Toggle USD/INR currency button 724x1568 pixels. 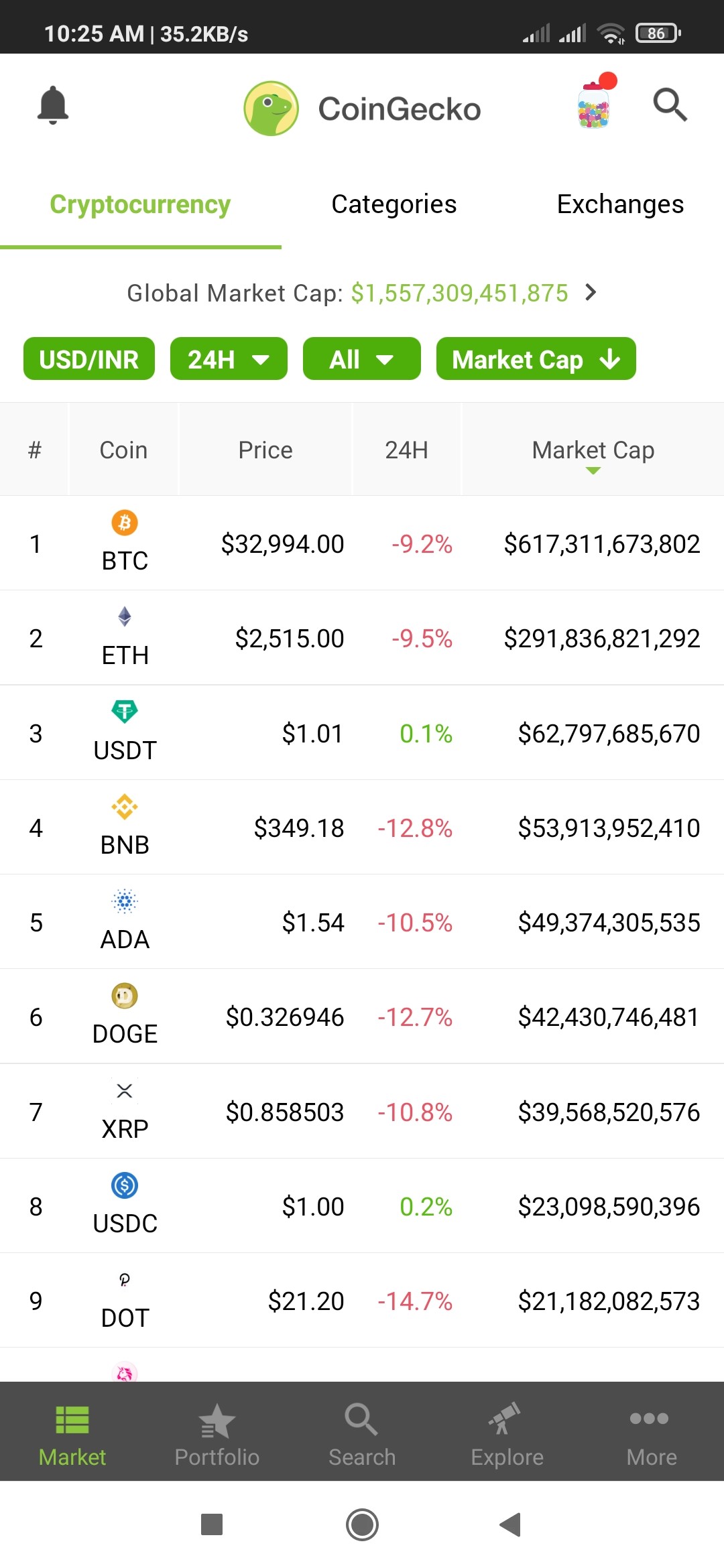click(89, 359)
